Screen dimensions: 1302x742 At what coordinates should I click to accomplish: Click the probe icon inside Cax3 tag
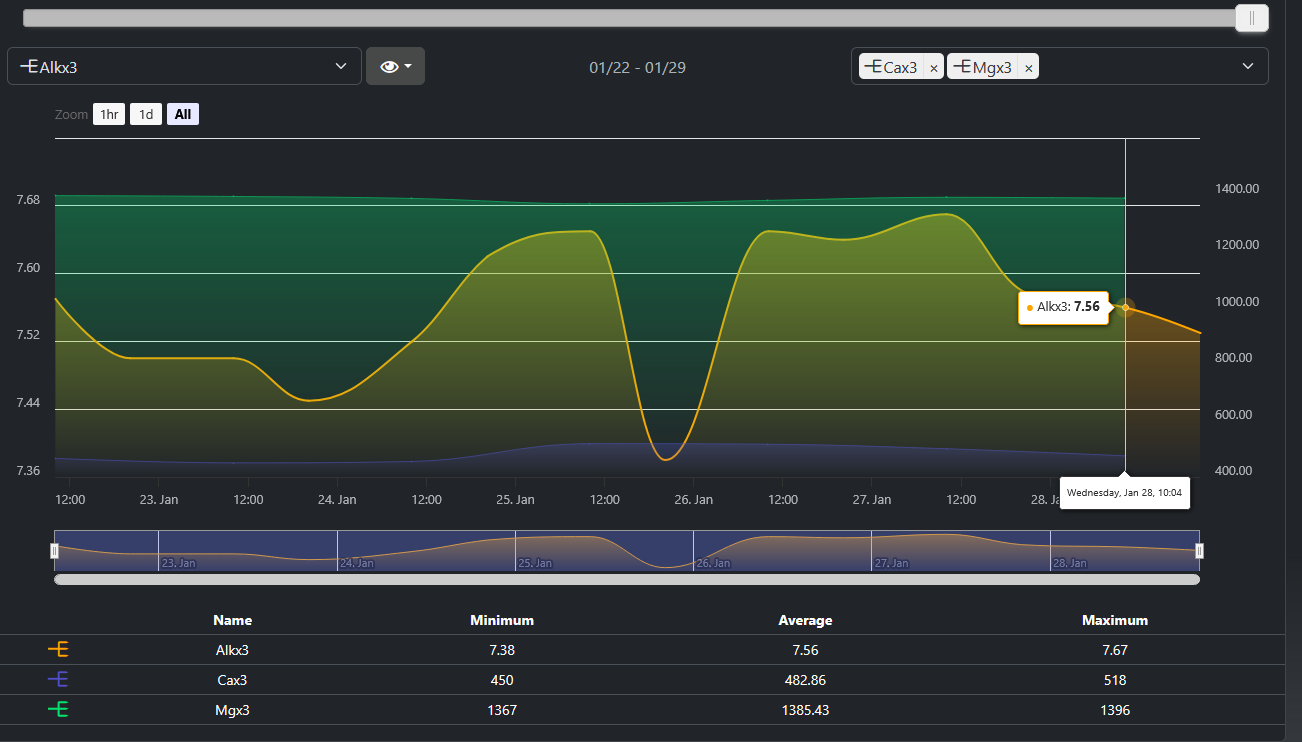[x=872, y=67]
